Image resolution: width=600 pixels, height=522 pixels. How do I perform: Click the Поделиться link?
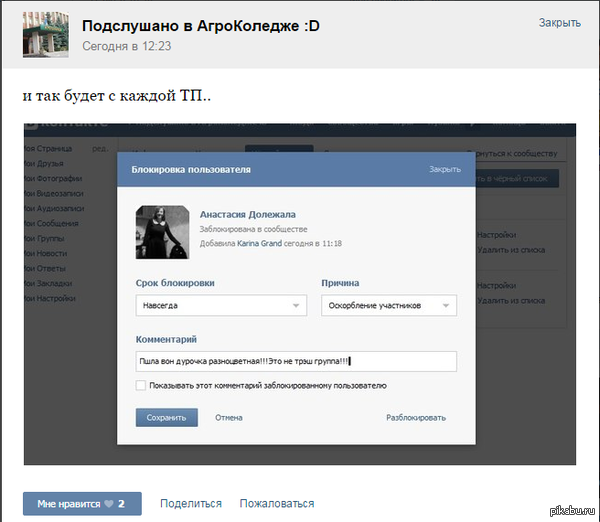tap(191, 504)
